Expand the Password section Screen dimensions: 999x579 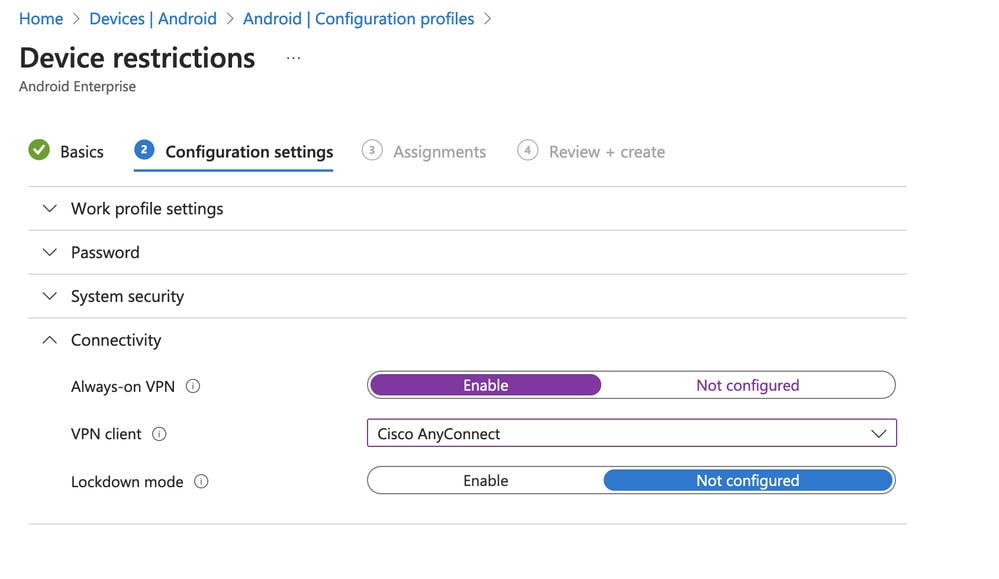pyautogui.click(x=105, y=253)
